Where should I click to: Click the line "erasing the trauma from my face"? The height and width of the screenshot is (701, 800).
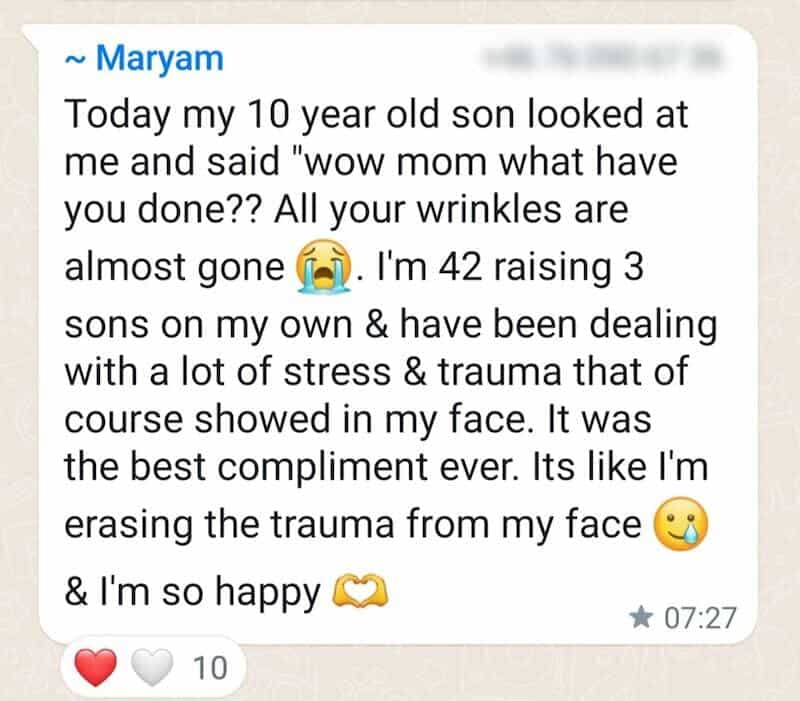(x=350, y=526)
